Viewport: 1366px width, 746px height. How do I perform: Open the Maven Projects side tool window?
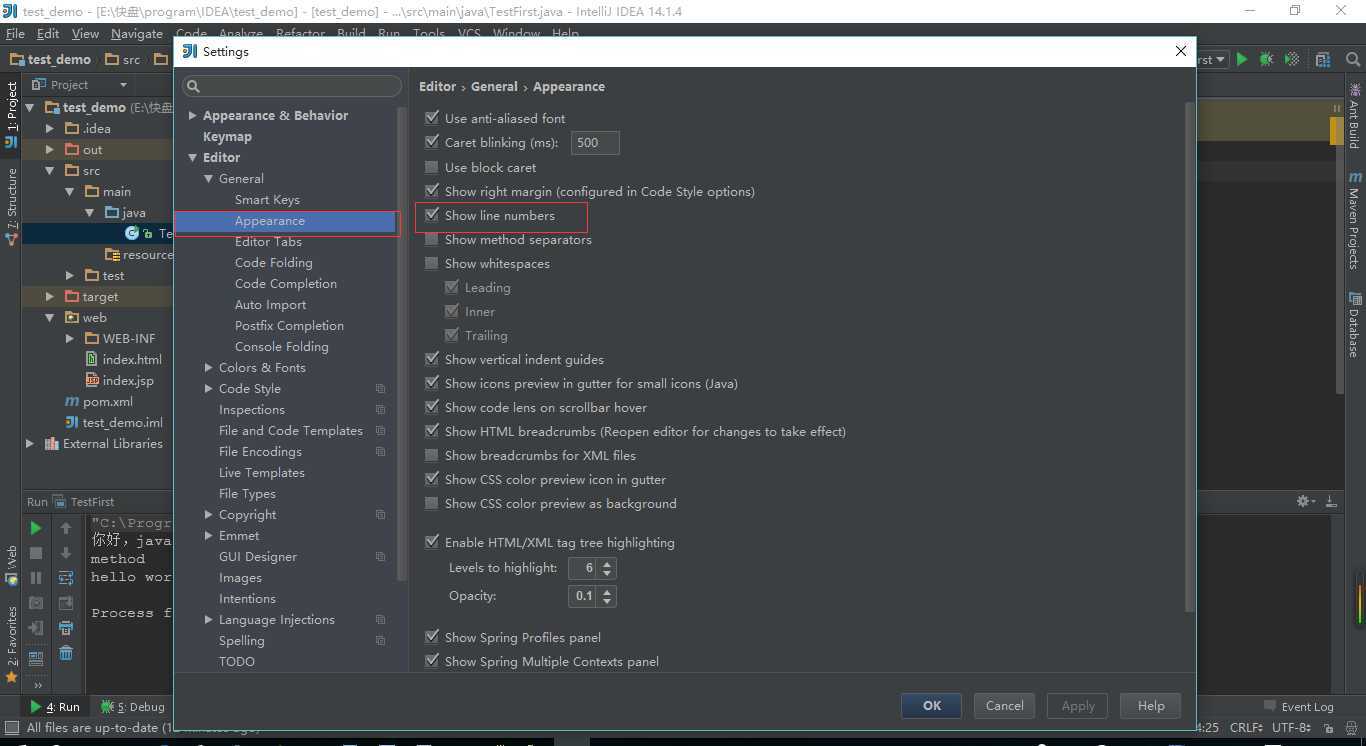(1355, 220)
